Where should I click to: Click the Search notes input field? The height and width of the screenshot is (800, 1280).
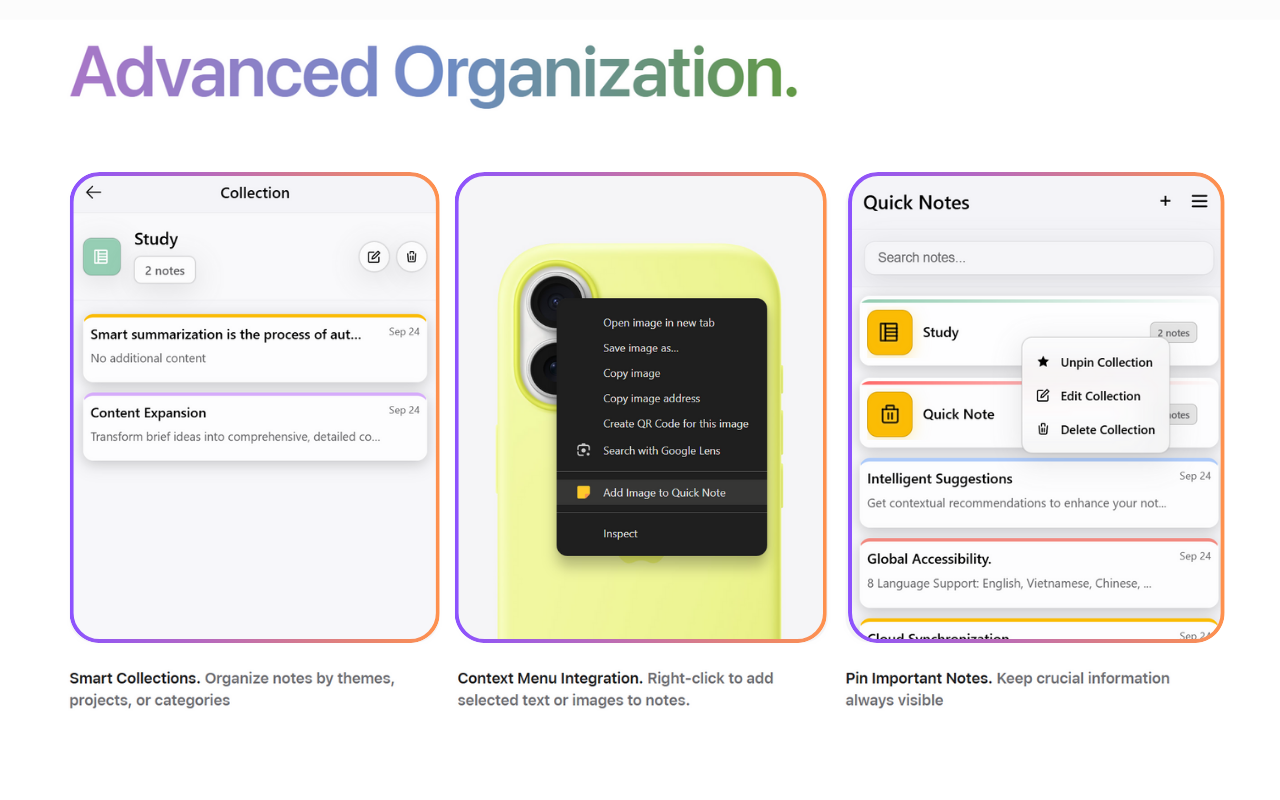click(x=1038, y=258)
